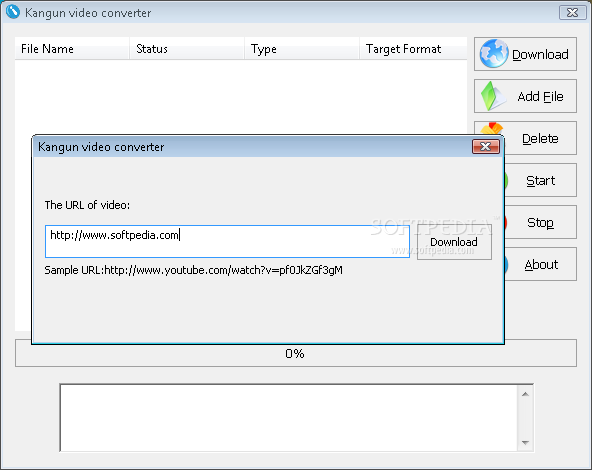Click the 0% progress bar
Image resolution: width=592 pixels, height=470 pixels.
[x=296, y=353]
